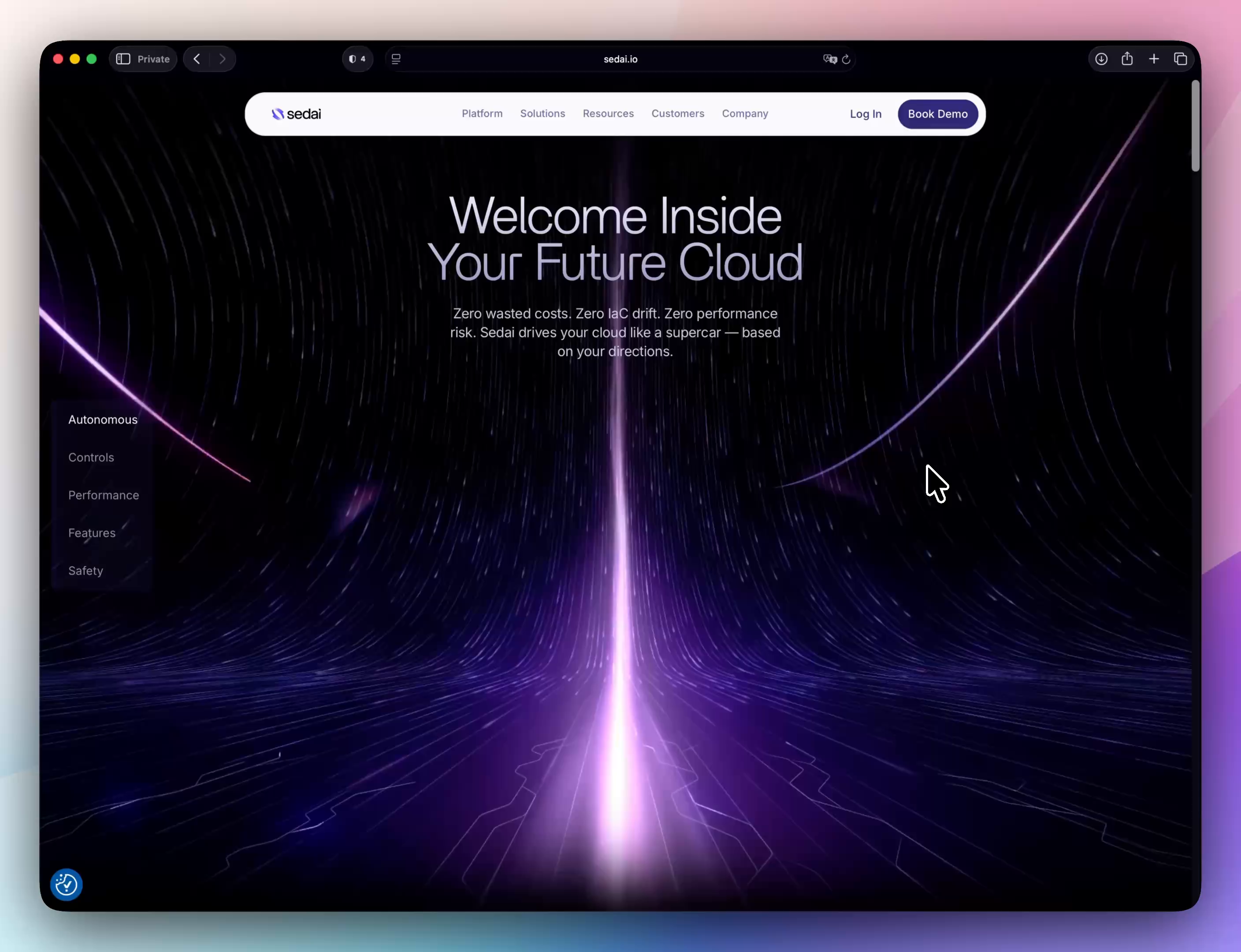Open the Customers menu

pos(678,113)
